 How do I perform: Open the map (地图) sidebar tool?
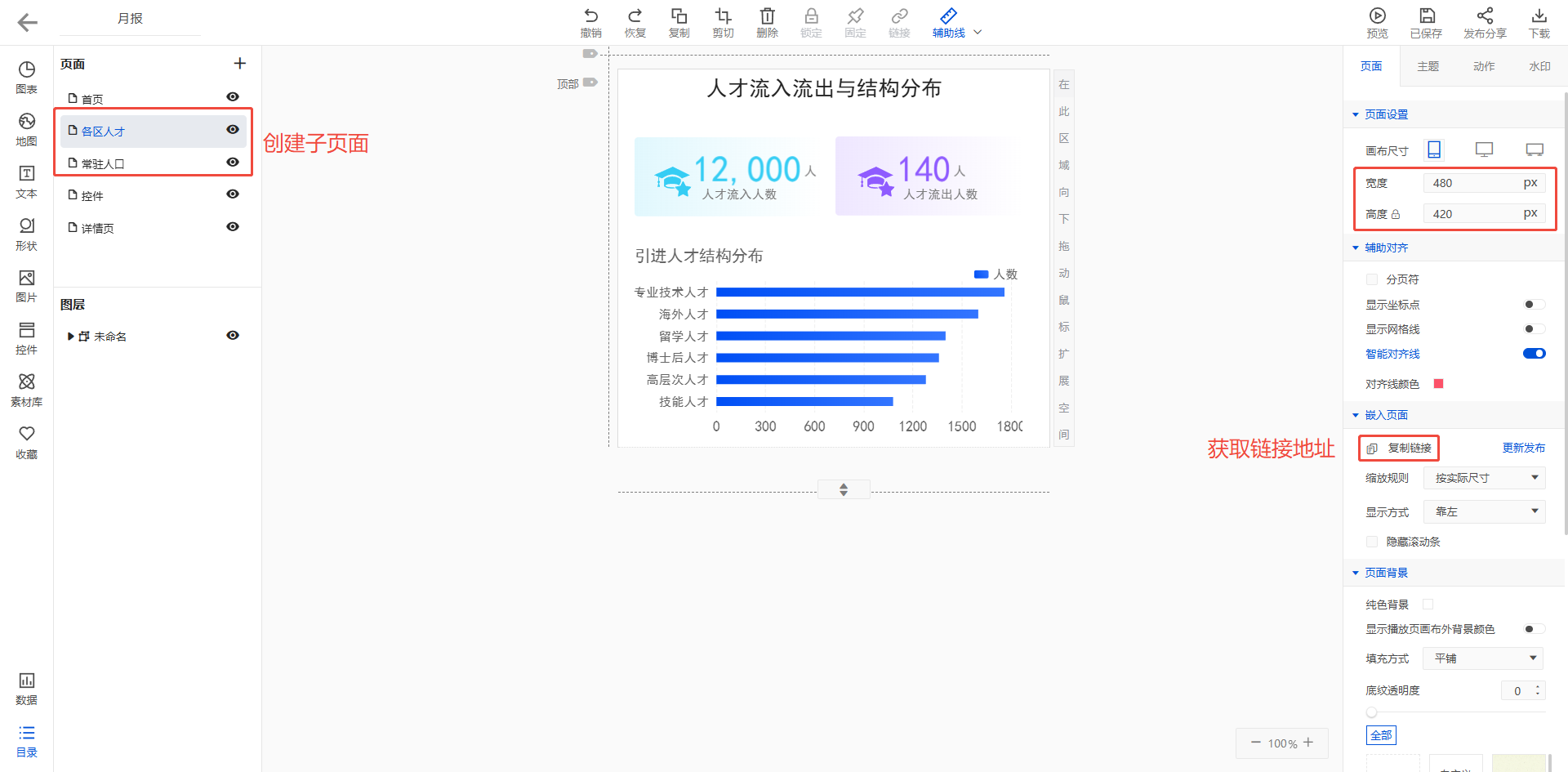[27, 122]
